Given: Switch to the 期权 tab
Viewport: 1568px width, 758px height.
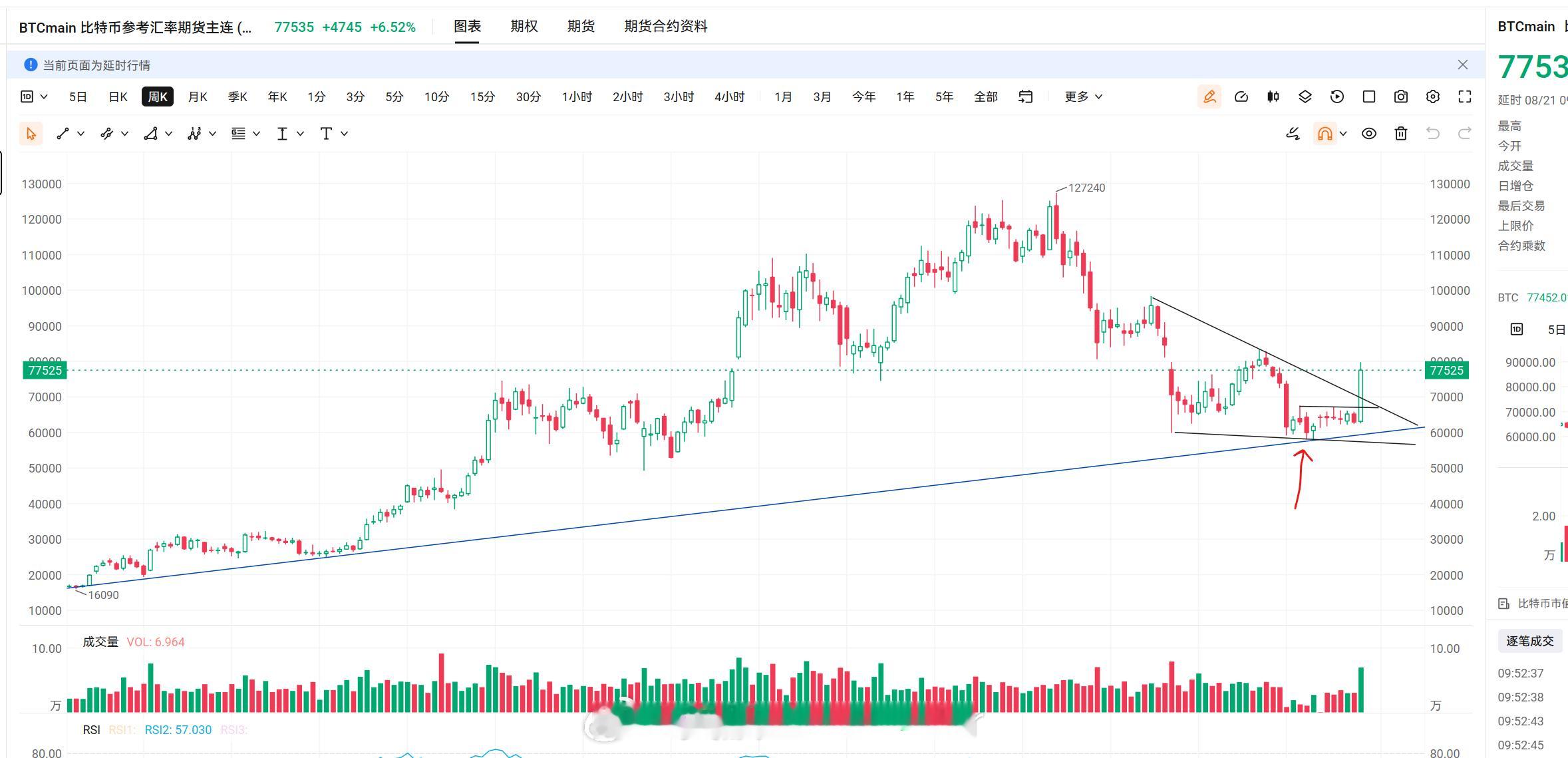Looking at the screenshot, I should [524, 26].
